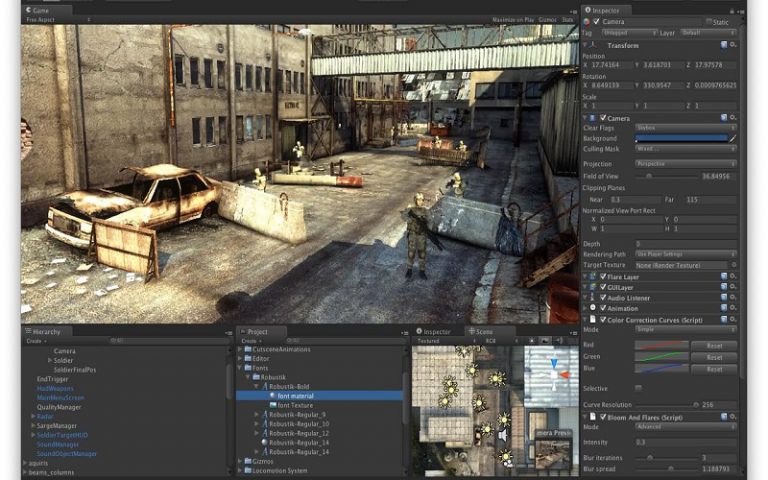Select the Hierarchy tab
The height and width of the screenshot is (480, 768).
(x=46, y=331)
